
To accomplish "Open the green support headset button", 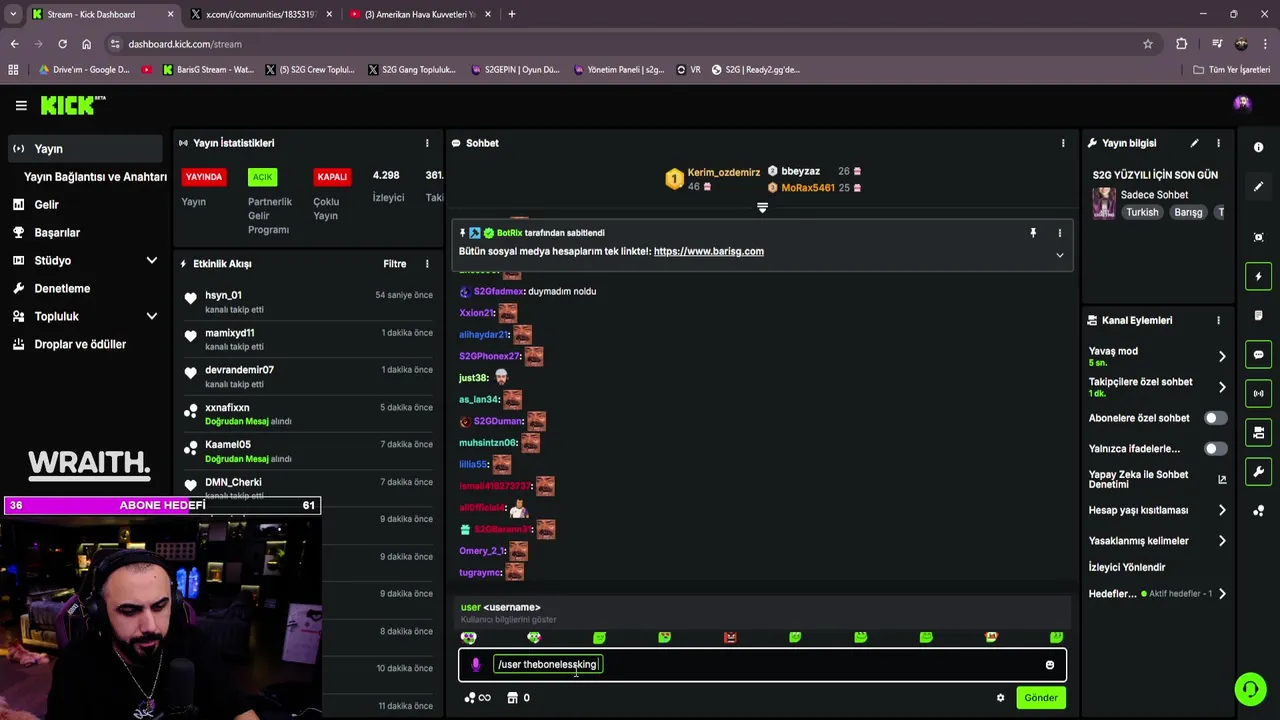I will (1249, 689).
